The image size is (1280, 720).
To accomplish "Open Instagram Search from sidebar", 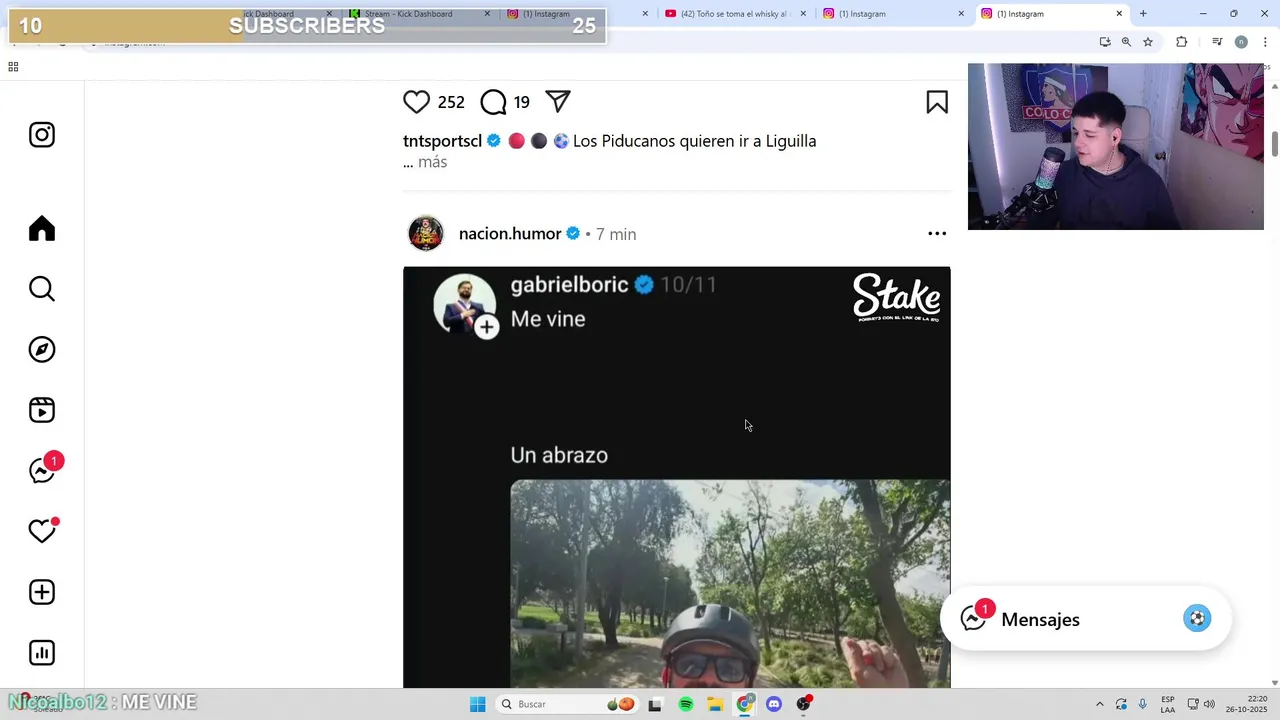I will point(42,289).
